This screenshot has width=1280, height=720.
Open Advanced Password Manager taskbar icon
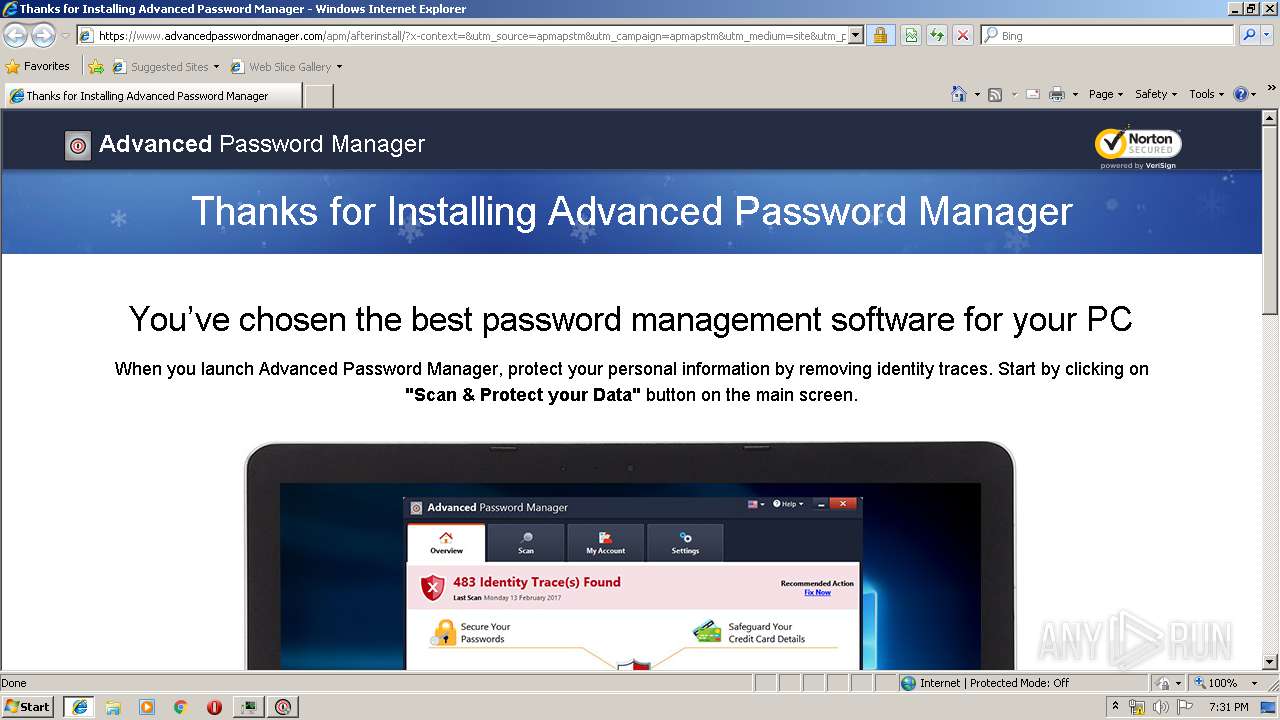(x=283, y=707)
